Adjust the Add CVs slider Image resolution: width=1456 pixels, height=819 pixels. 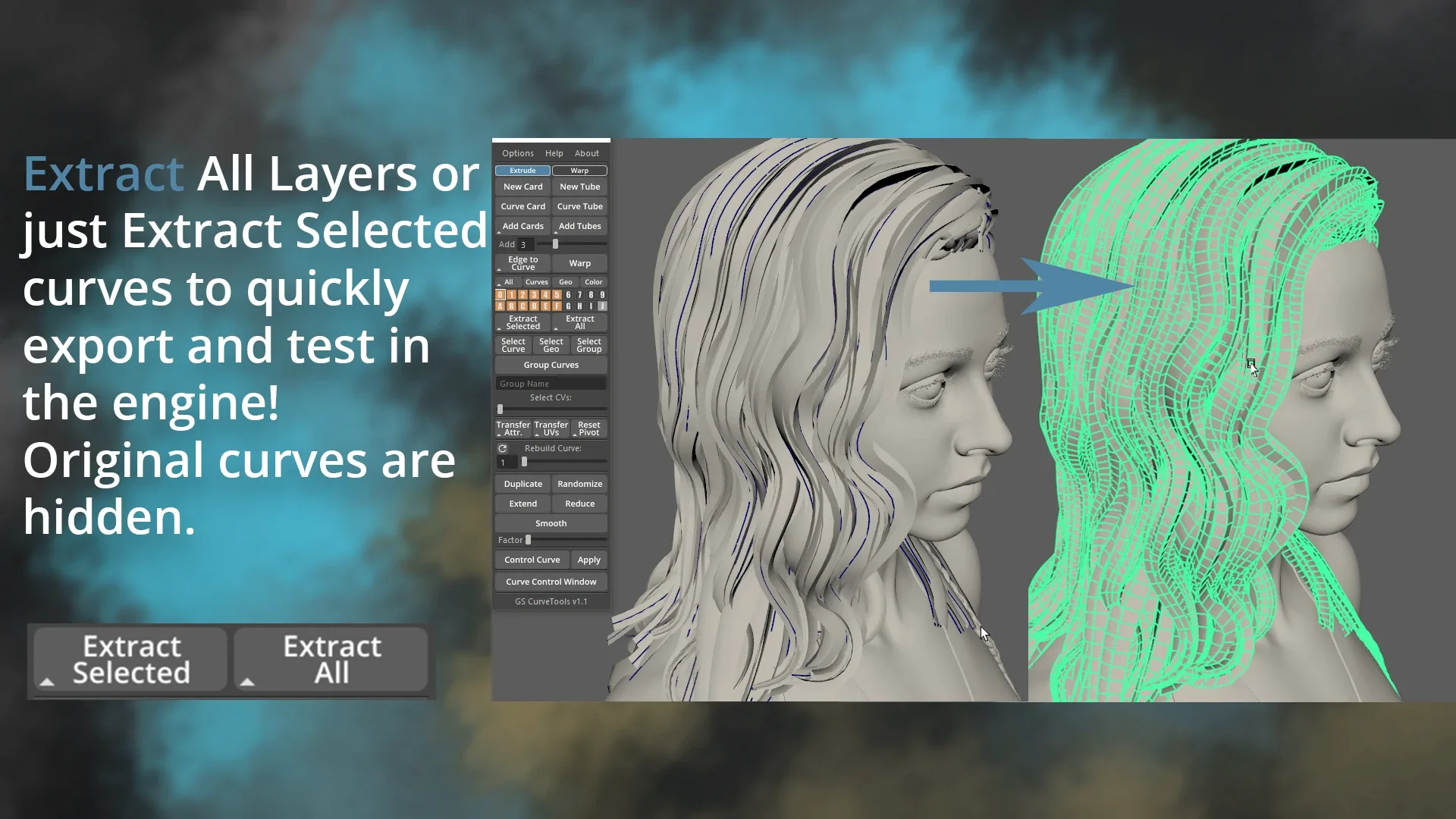[x=558, y=245]
